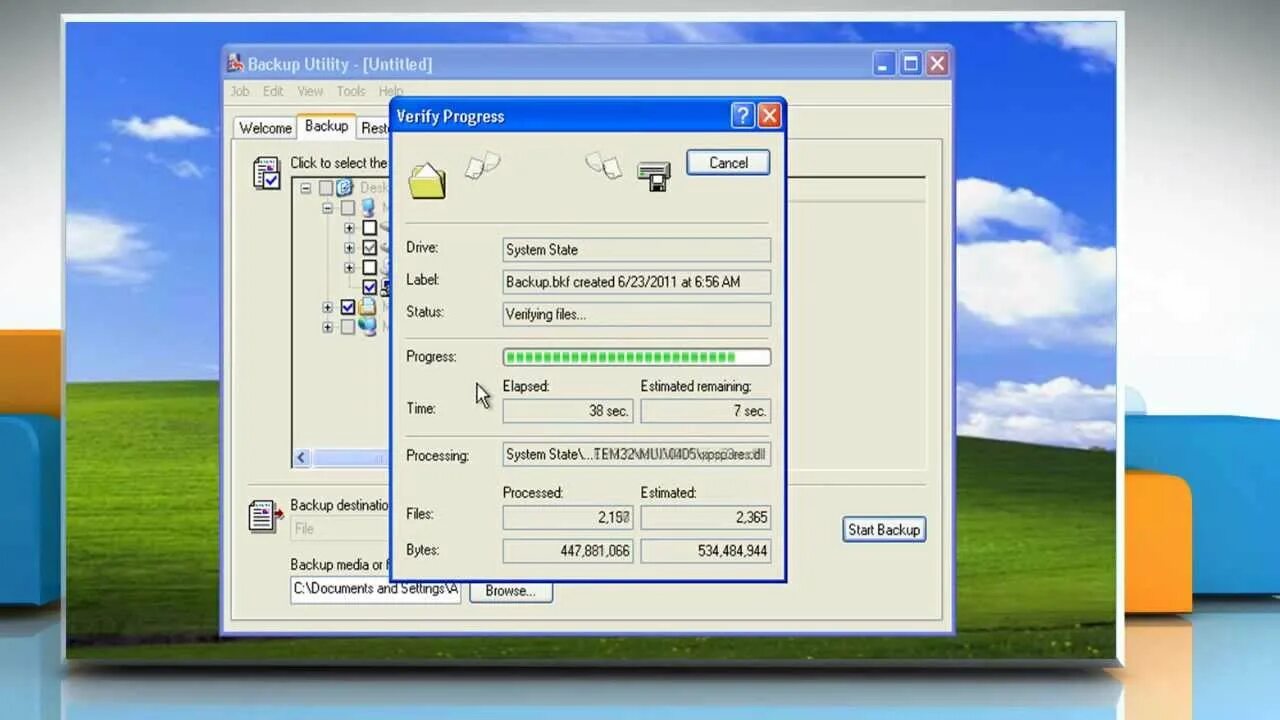Click the '2,365' estimated files value

pyautogui.click(x=705, y=517)
